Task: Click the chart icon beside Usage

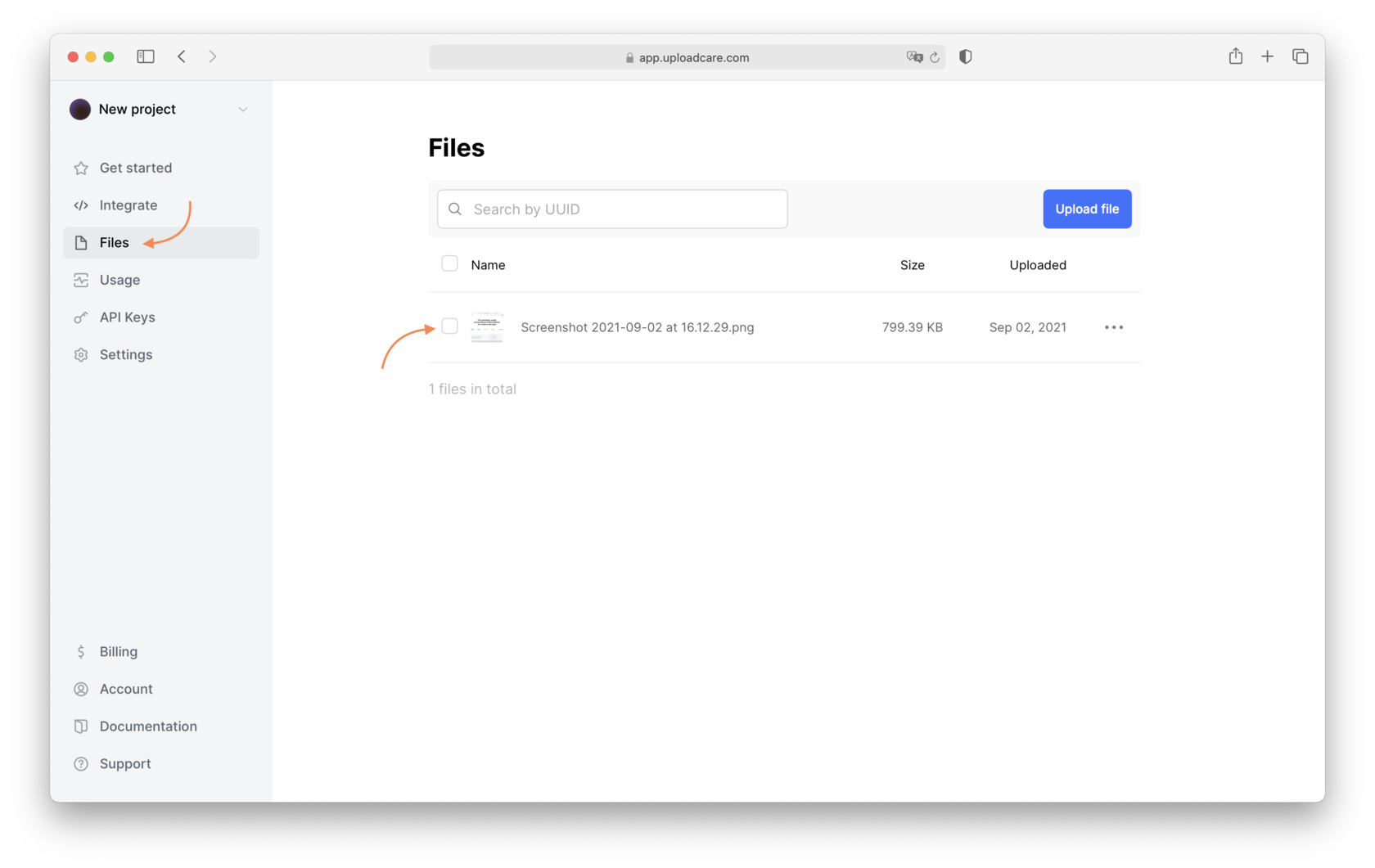Action: [81, 280]
